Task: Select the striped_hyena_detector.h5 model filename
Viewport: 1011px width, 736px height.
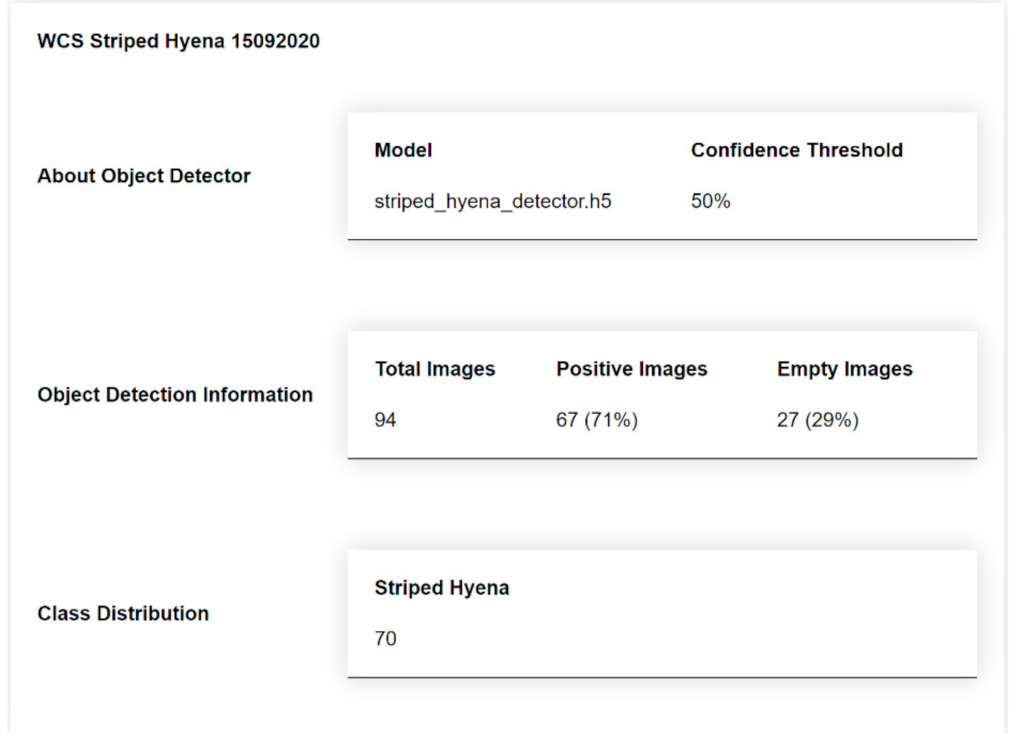Action: [492, 201]
